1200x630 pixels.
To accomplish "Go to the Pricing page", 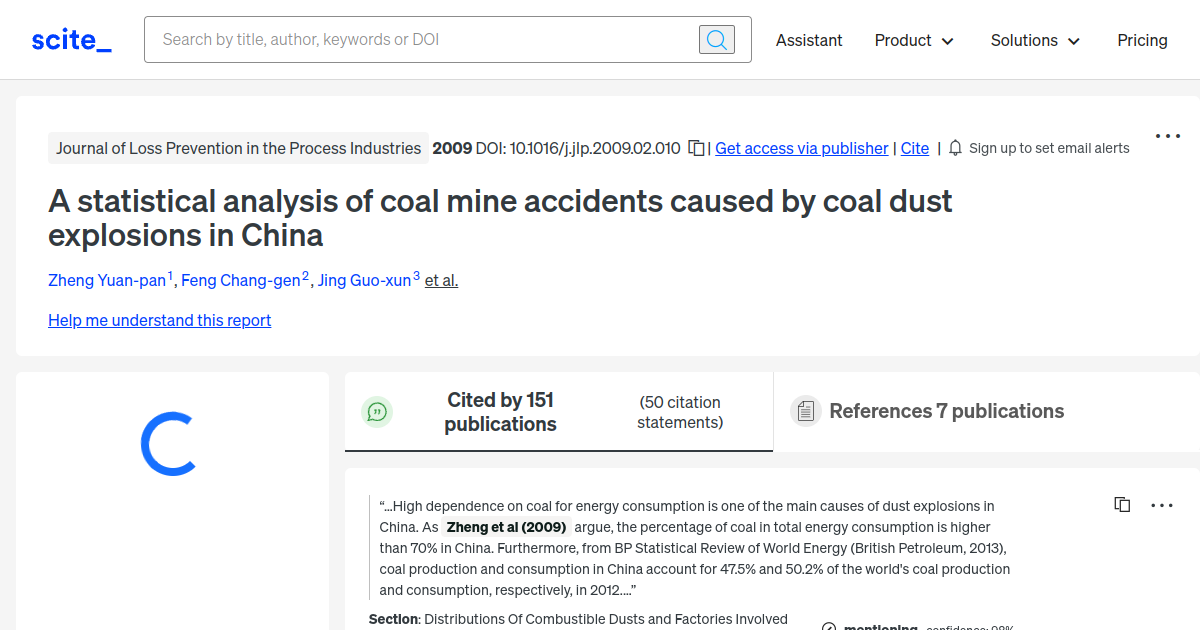I will click(1142, 40).
